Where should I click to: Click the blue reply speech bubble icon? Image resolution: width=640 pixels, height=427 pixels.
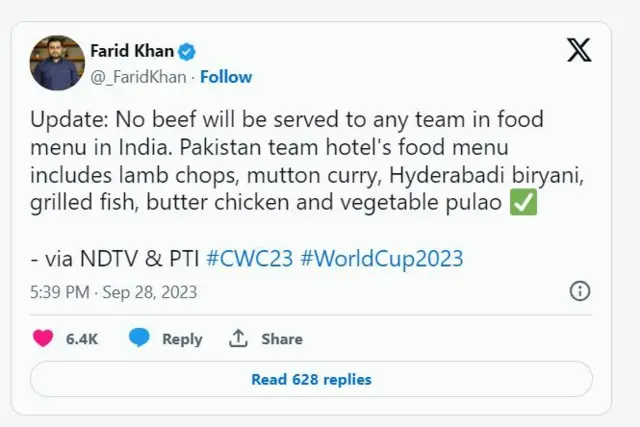[x=140, y=339]
